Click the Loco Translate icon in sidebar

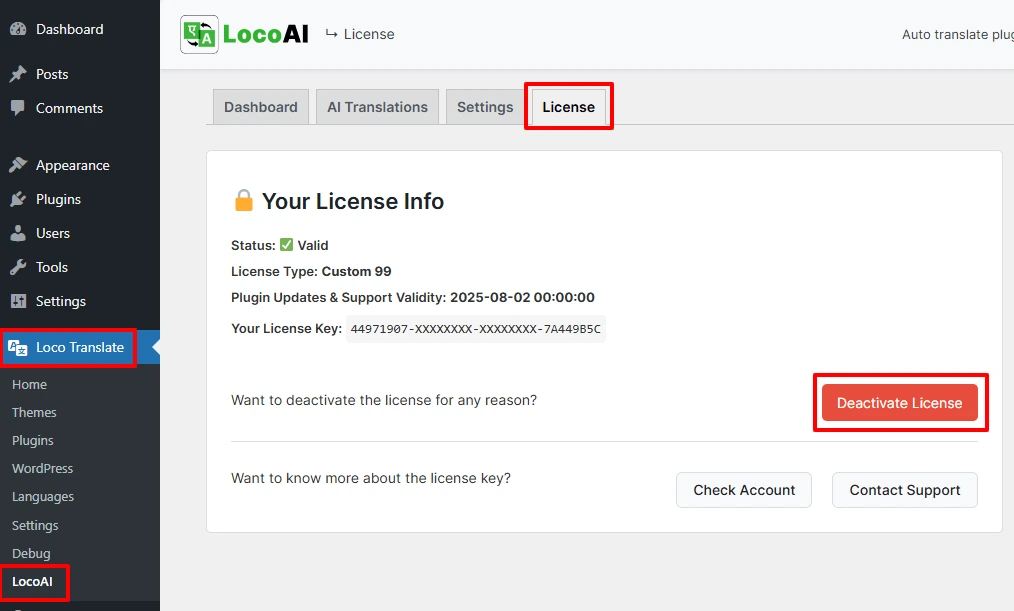(17, 348)
